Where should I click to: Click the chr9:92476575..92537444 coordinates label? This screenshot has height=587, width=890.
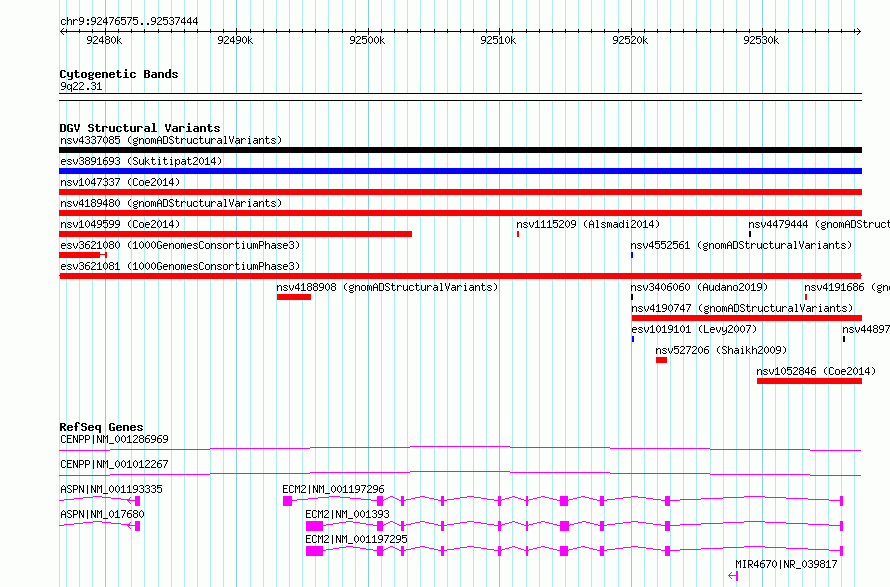point(129,22)
